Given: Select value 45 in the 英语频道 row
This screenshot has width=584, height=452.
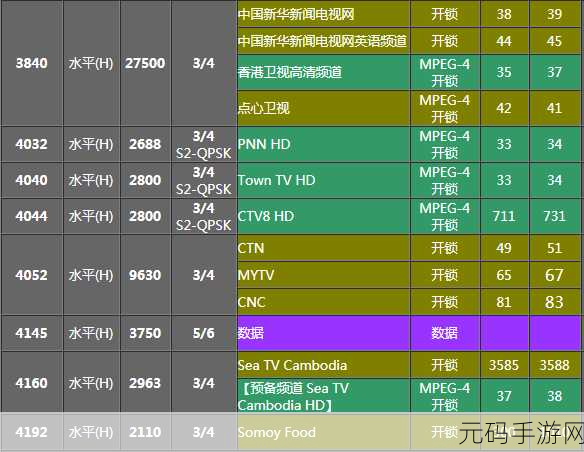Looking at the screenshot, I should click(554, 41).
